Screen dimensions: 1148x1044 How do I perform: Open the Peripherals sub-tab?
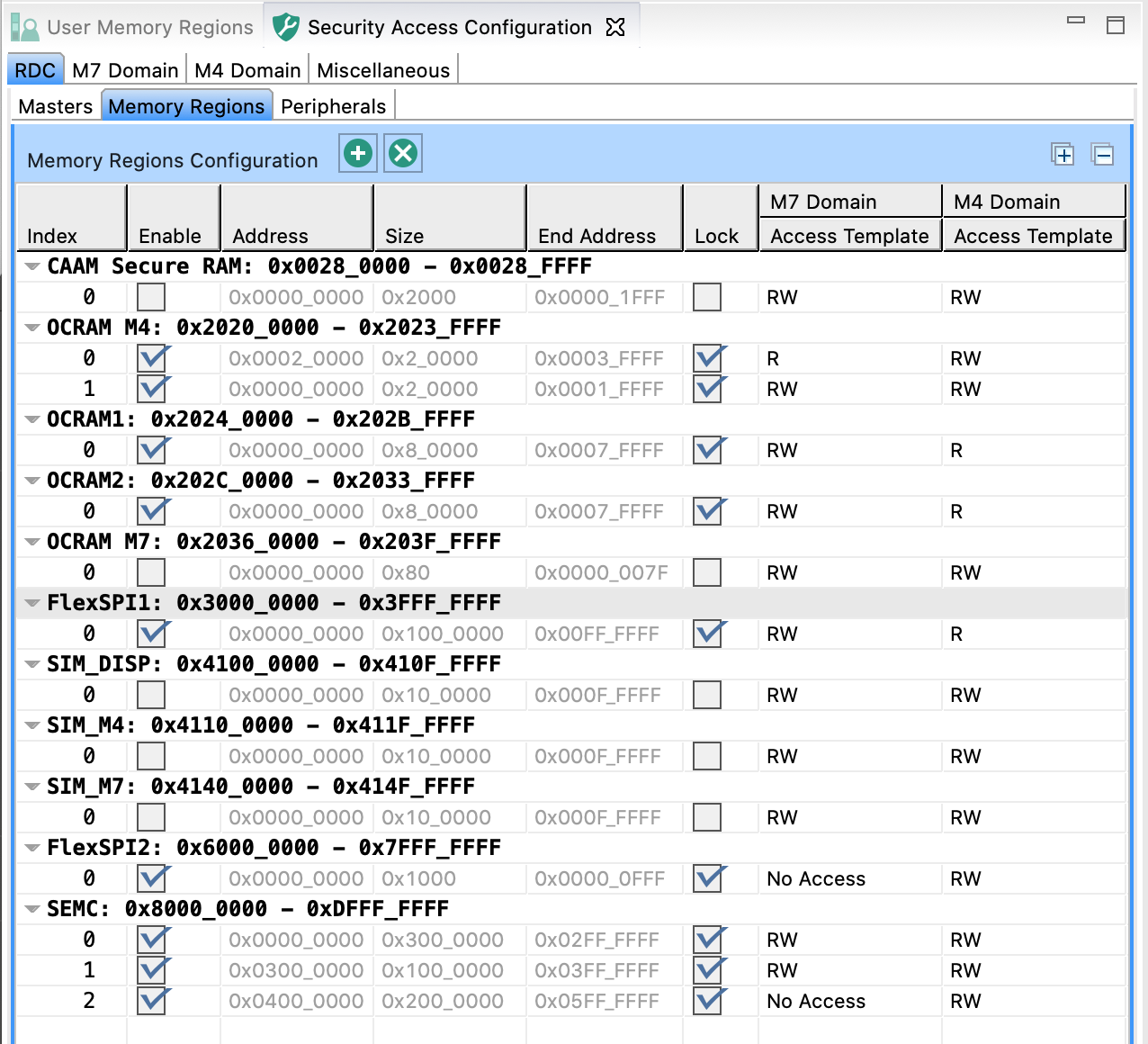[x=333, y=106]
